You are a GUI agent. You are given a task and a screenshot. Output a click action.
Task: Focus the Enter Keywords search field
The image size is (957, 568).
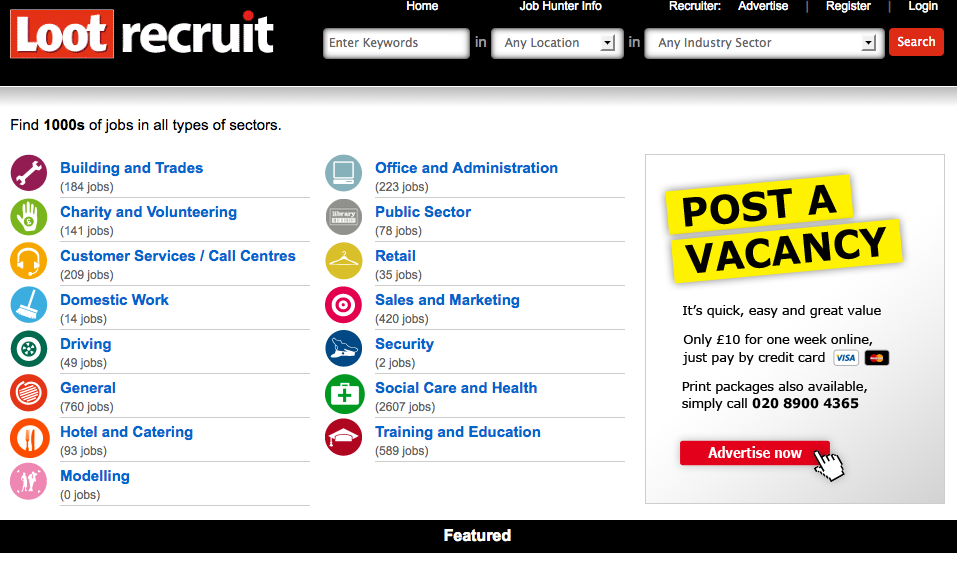tap(396, 43)
